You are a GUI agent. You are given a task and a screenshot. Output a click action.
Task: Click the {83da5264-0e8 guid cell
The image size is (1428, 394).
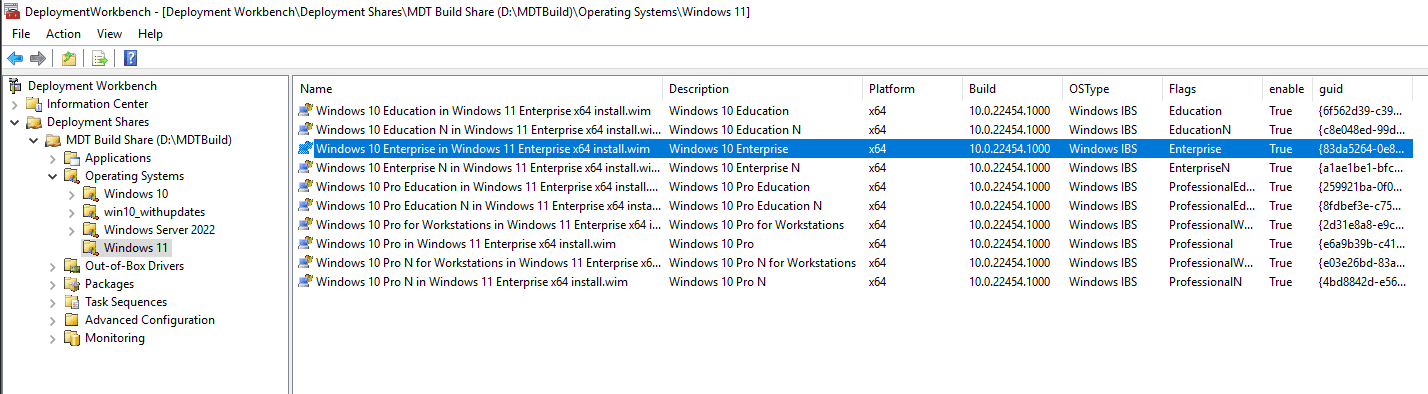[x=1361, y=149]
